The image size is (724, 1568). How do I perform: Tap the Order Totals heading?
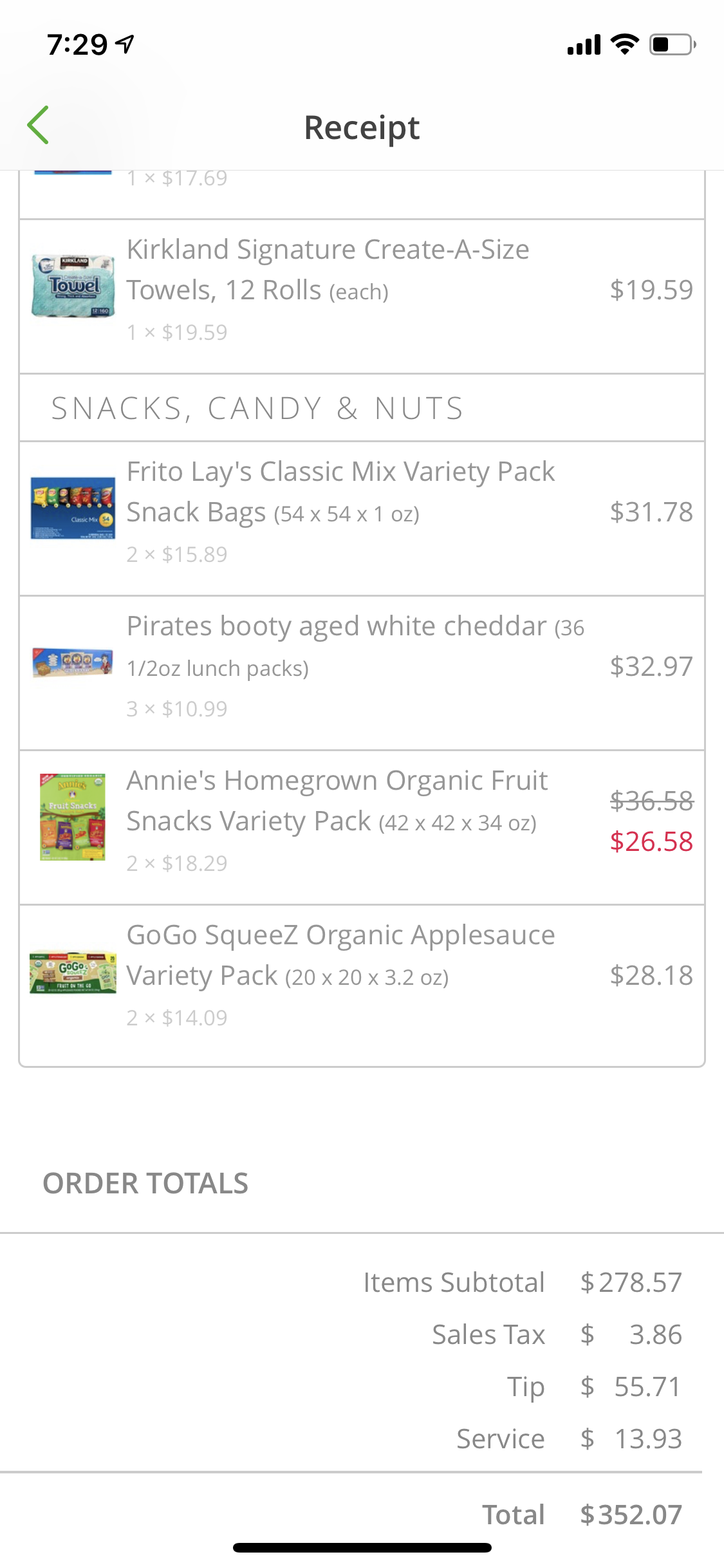pyautogui.click(x=145, y=1183)
